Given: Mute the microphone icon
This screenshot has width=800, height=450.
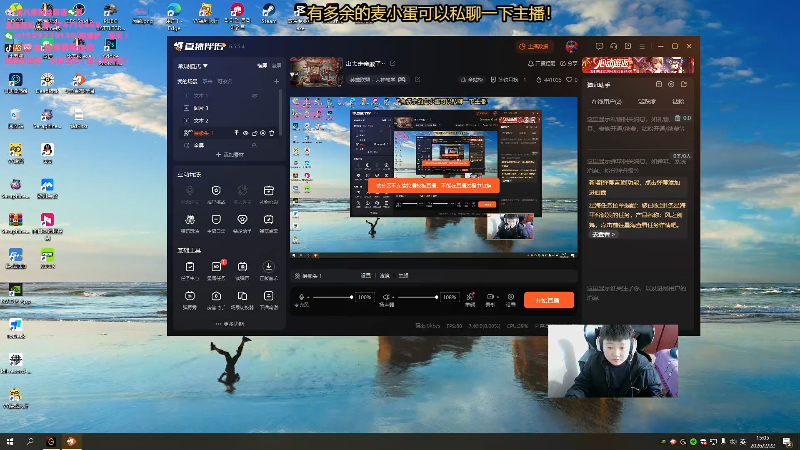Looking at the screenshot, I should coord(302,297).
